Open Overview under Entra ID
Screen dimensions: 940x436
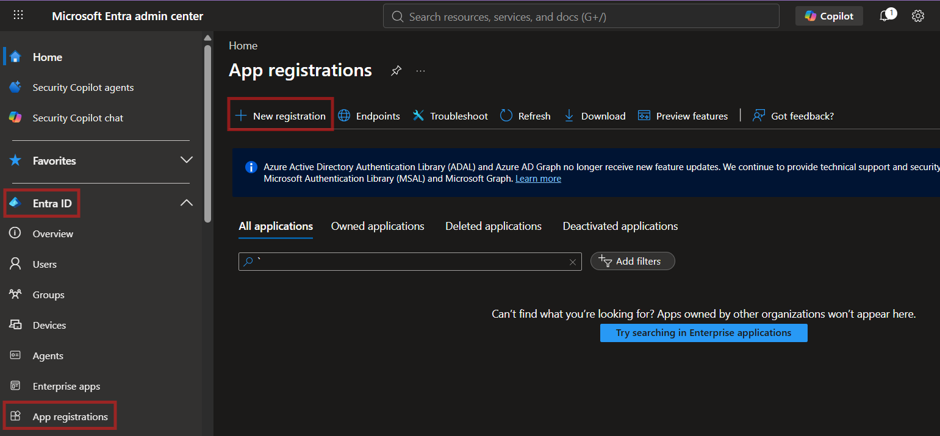point(53,234)
